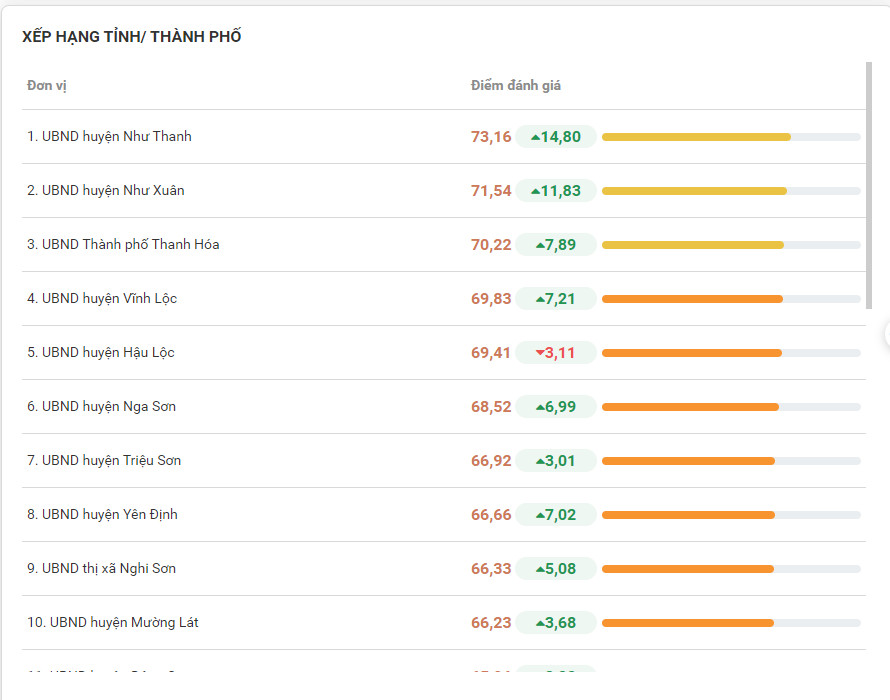Open UBND thị xã Nghi Sơn row
Viewport: 890px width, 700px height.
(101, 569)
